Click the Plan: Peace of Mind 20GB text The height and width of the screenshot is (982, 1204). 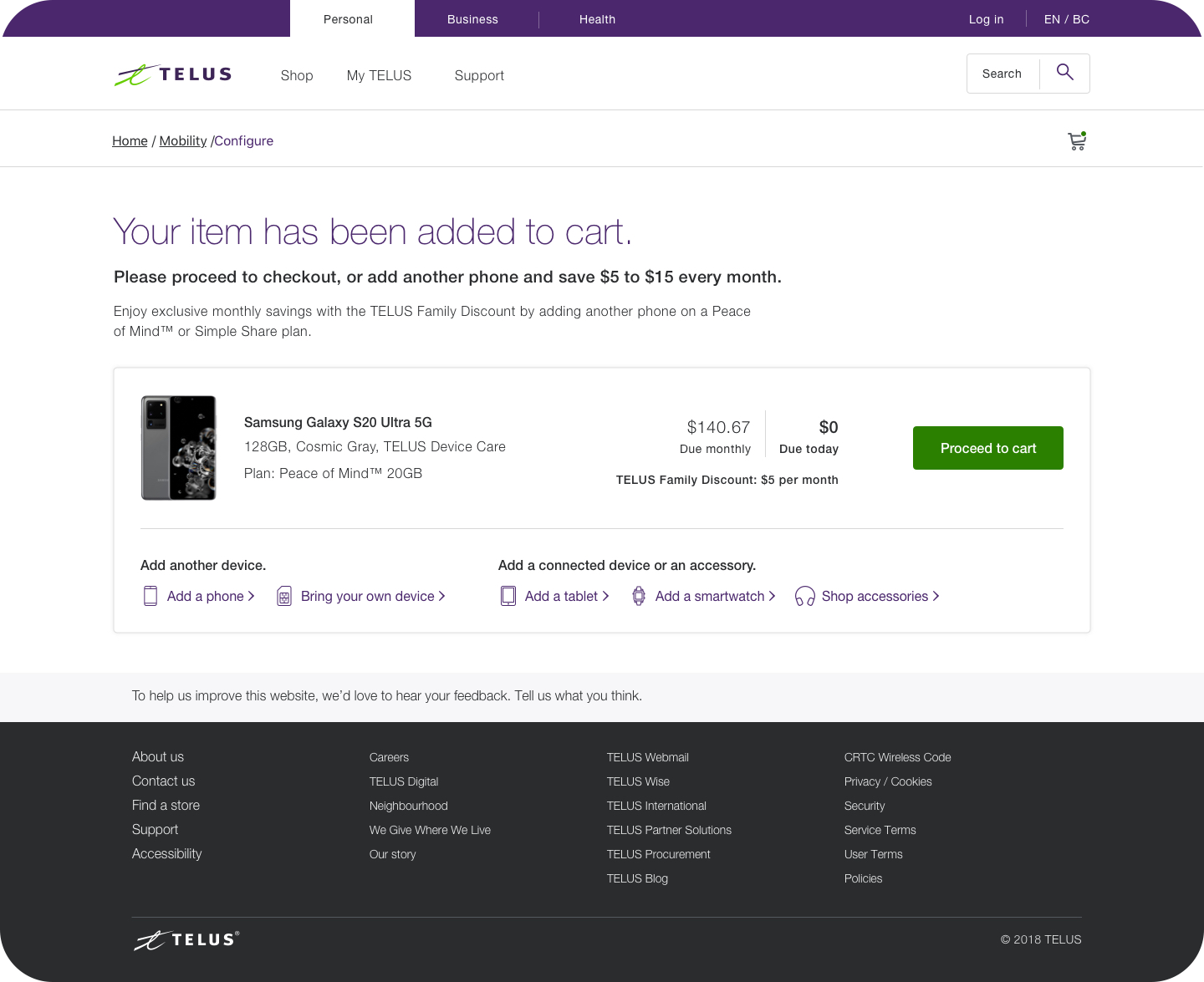pyautogui.click(x=333, y=473)
